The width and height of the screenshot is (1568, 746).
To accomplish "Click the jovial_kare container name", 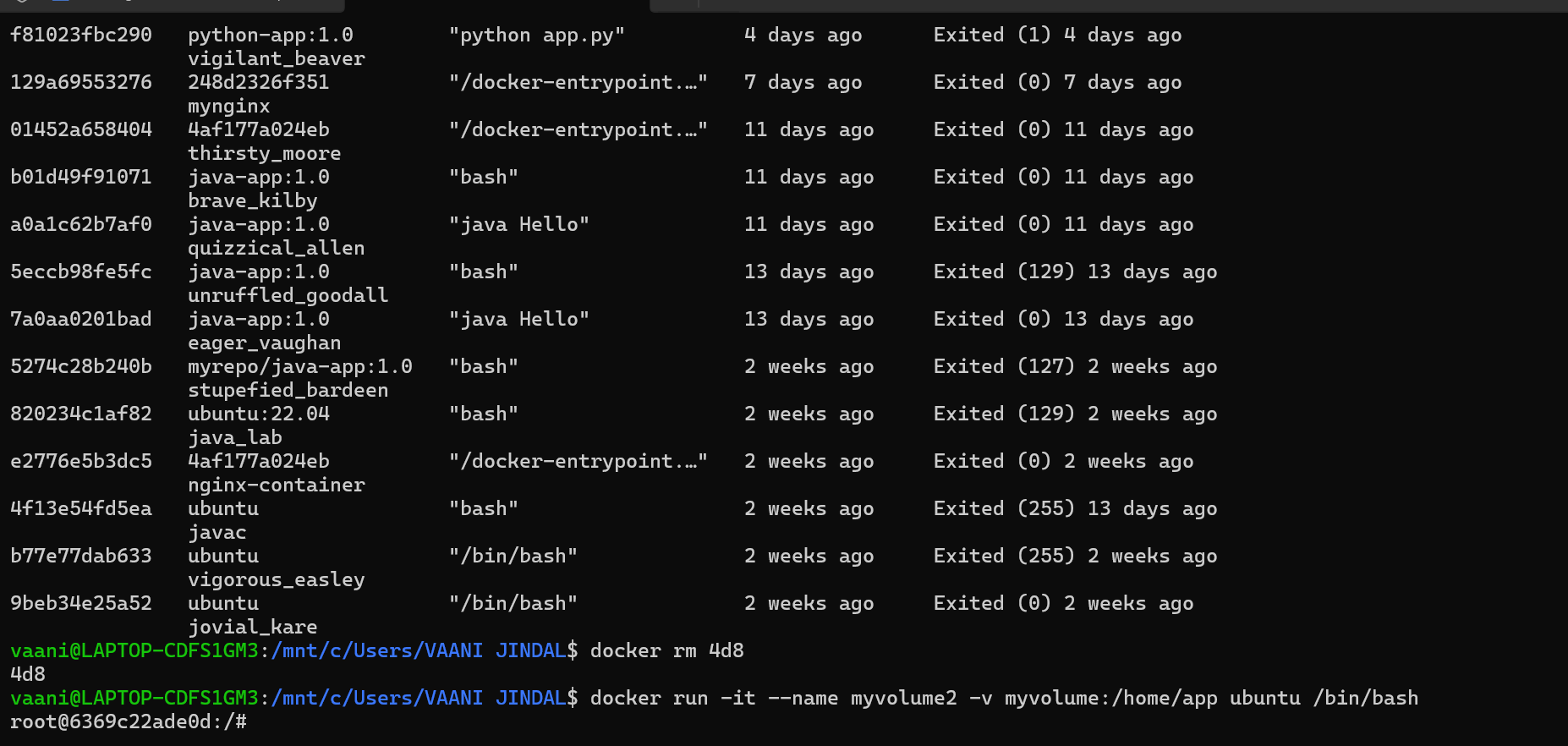I will (252, 628).
